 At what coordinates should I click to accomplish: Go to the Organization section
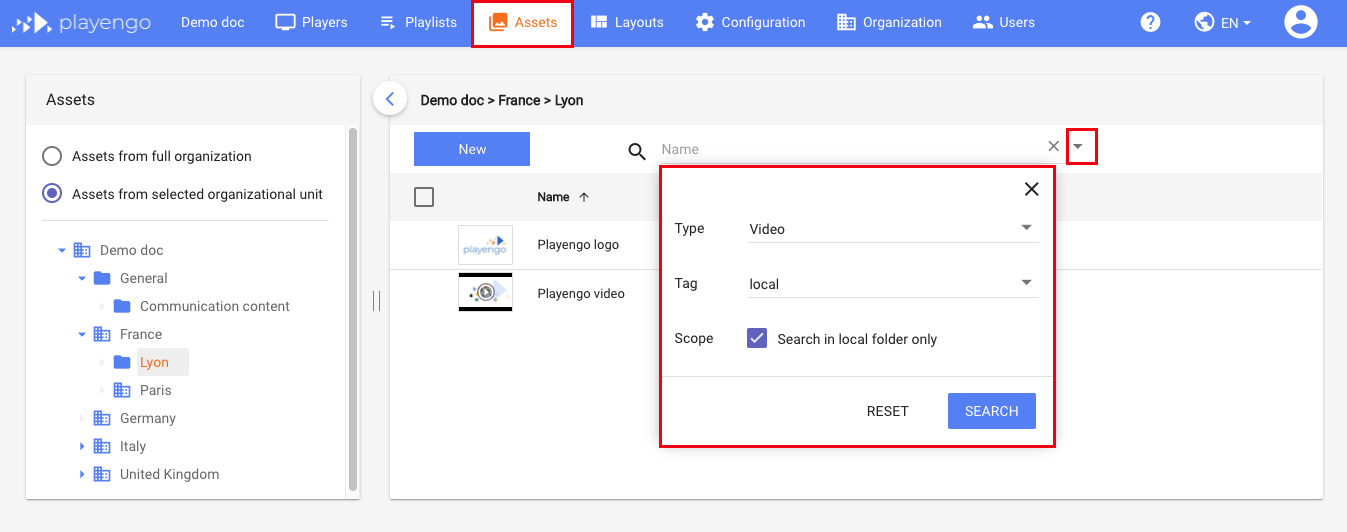click(x=889, y=22)
